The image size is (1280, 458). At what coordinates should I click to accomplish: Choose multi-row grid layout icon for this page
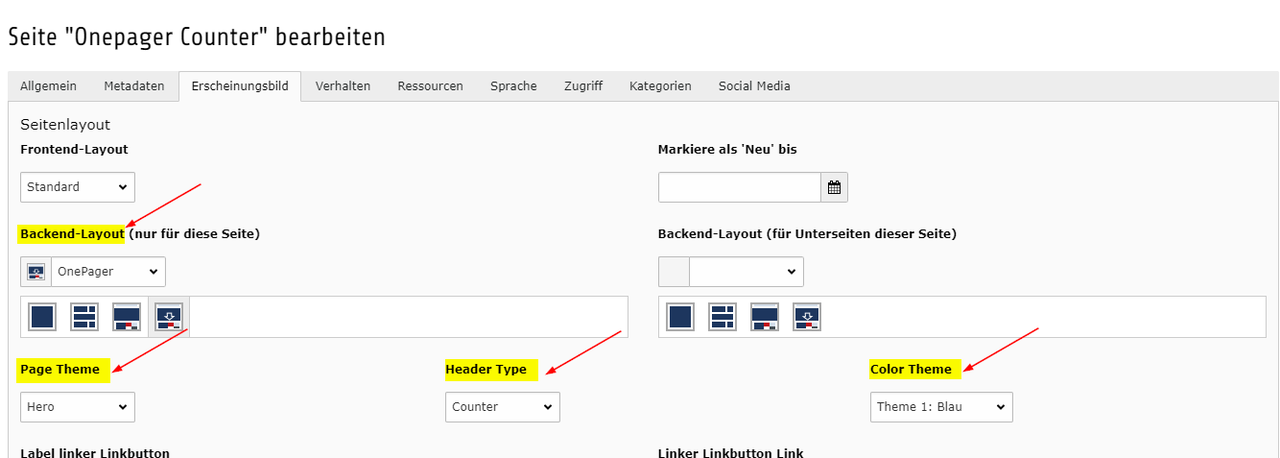84,317
